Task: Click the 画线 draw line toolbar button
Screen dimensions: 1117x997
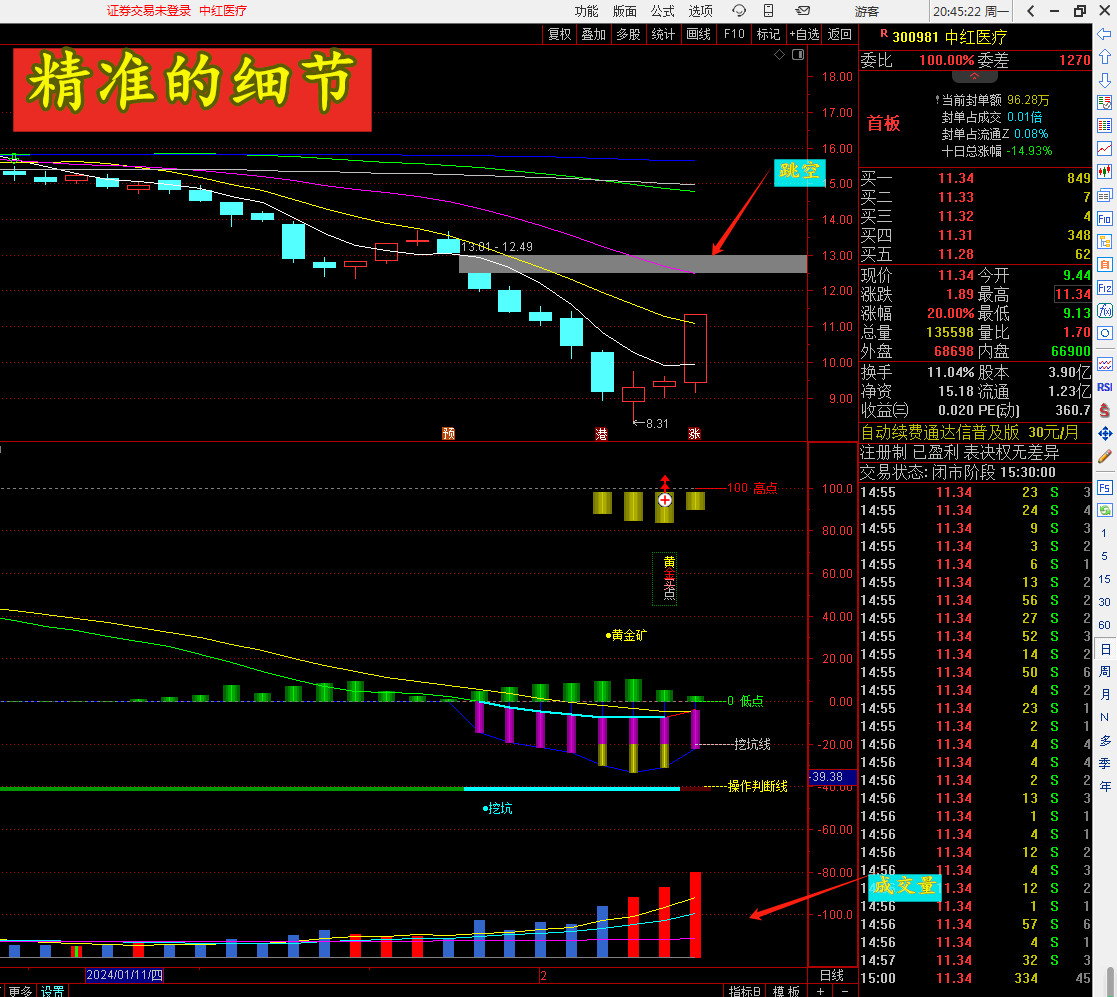Action: [x=698, y=34]
